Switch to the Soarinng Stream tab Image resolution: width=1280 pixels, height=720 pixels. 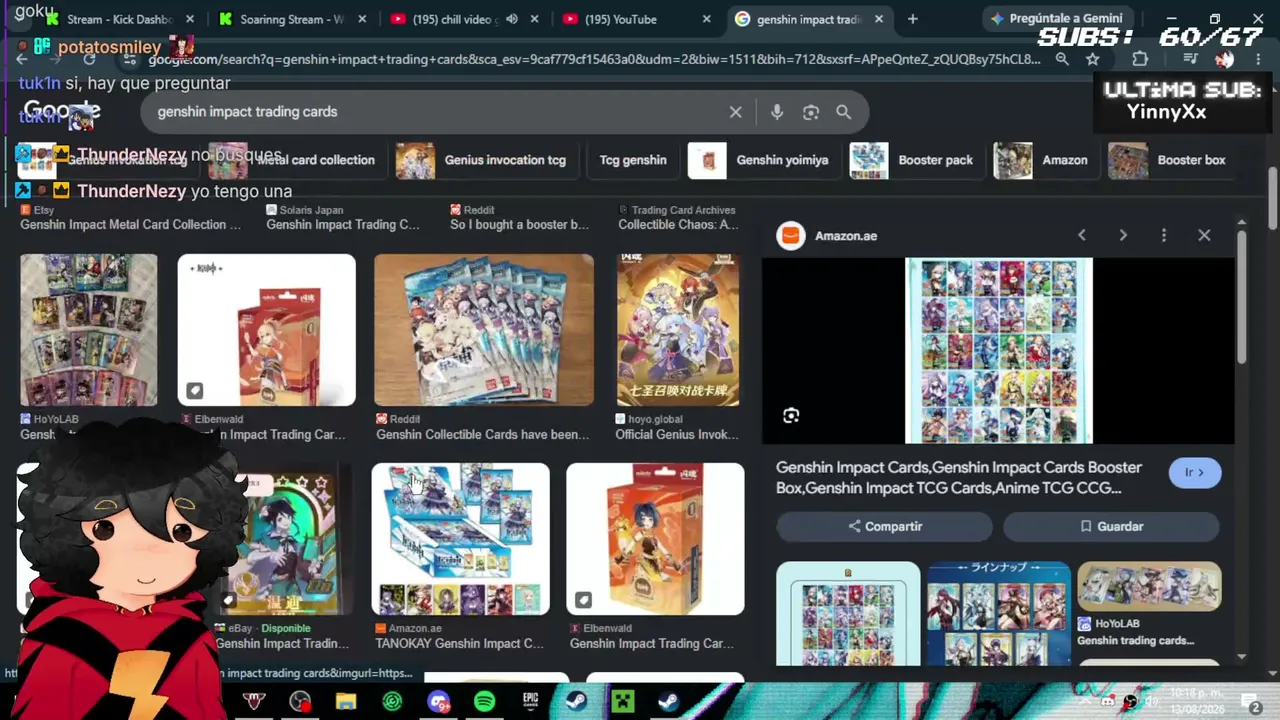point(292,19)
